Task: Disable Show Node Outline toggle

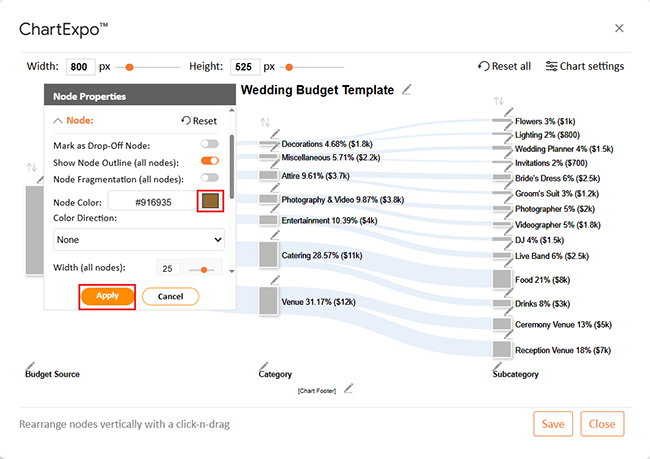Action: click(x=209, y=161)
